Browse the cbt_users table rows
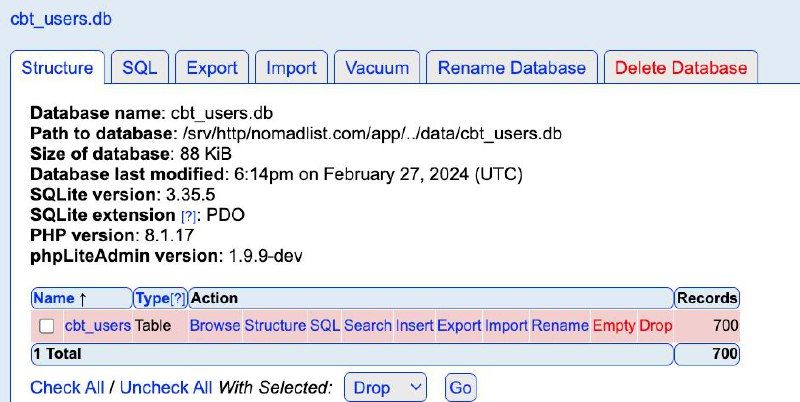The image size is (800, 402). coord(215,326)
